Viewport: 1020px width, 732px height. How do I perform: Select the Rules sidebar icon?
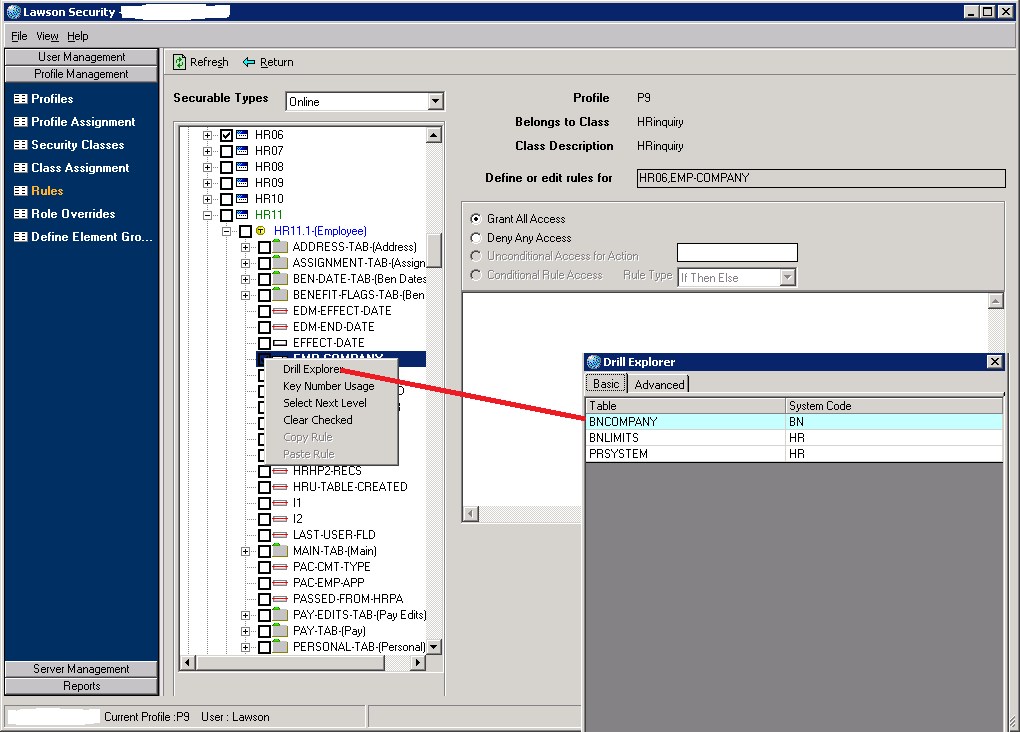(21, 191)
